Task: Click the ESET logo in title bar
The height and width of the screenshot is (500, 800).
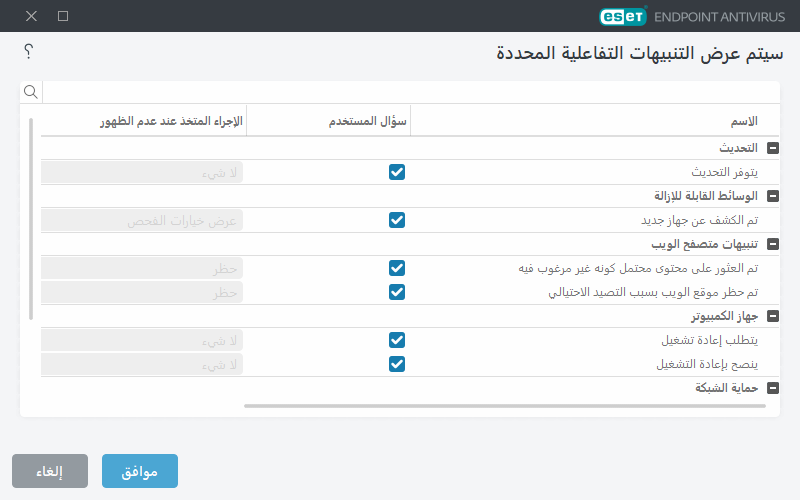Action: (x=623, y=16)
